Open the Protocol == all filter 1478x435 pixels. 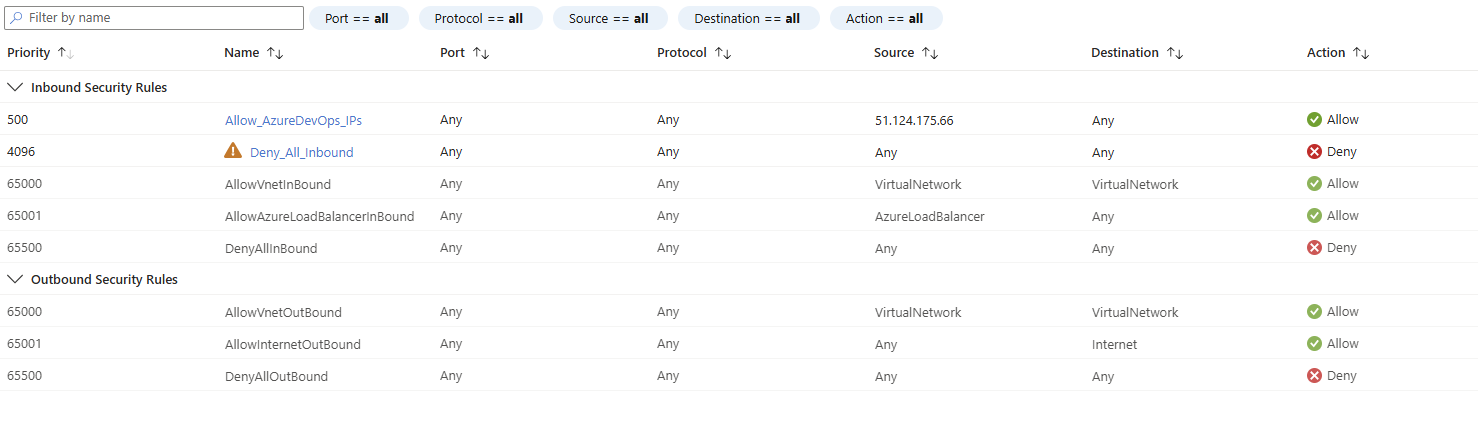click(x=479, y=18)
